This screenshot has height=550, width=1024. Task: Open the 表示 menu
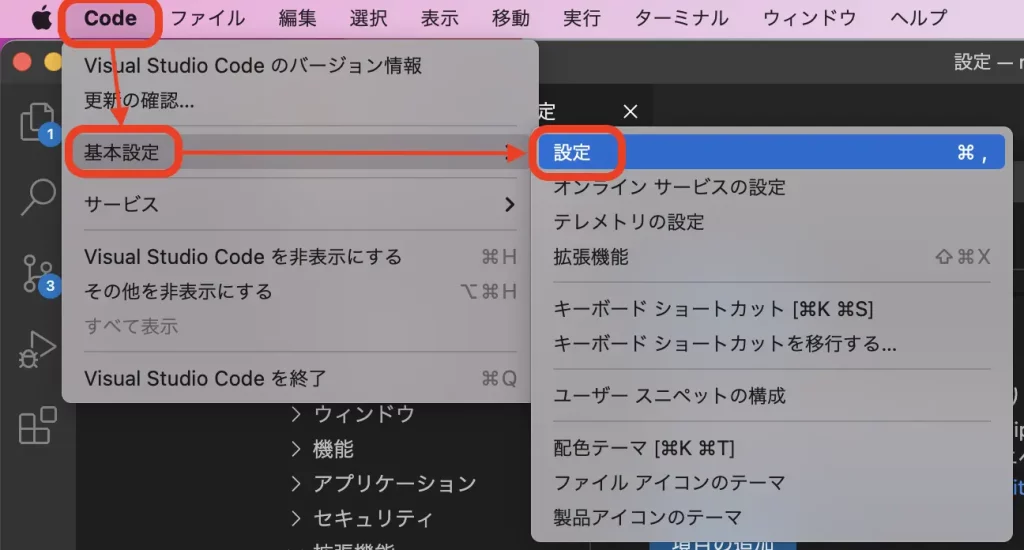tap(440, 18)
